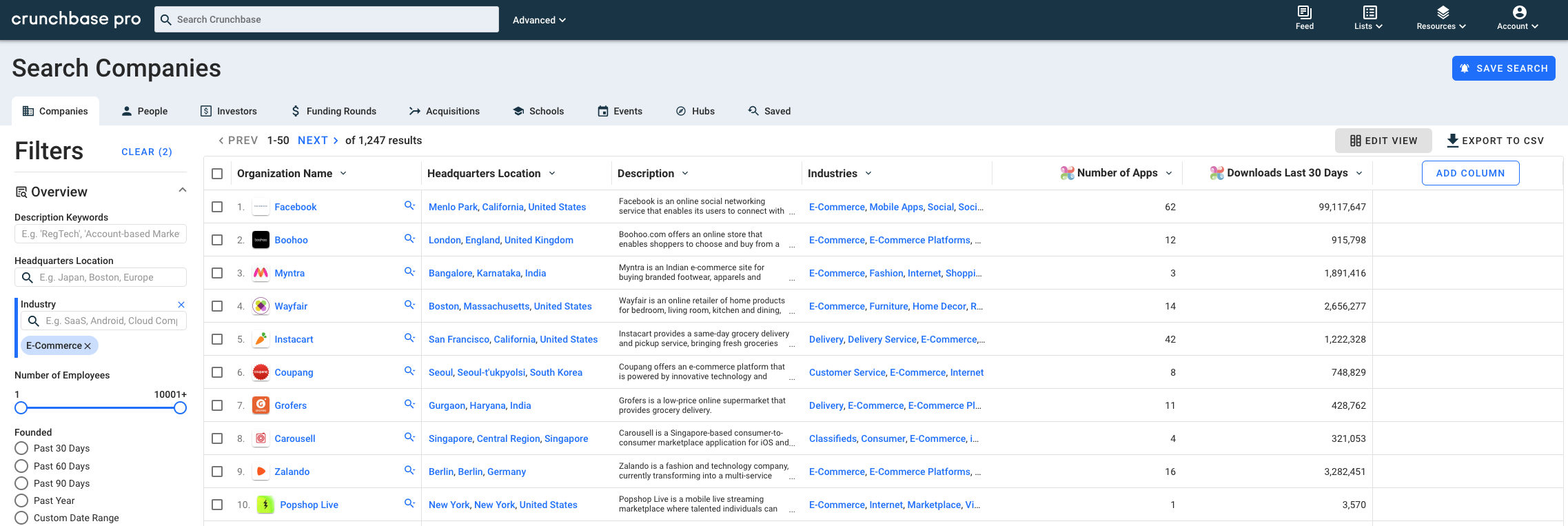Viewport: 1568px width, 526px height.
Task: Toggle the select-all checkbox in table header
Action: pyautogui.click(x=217, y=174)
